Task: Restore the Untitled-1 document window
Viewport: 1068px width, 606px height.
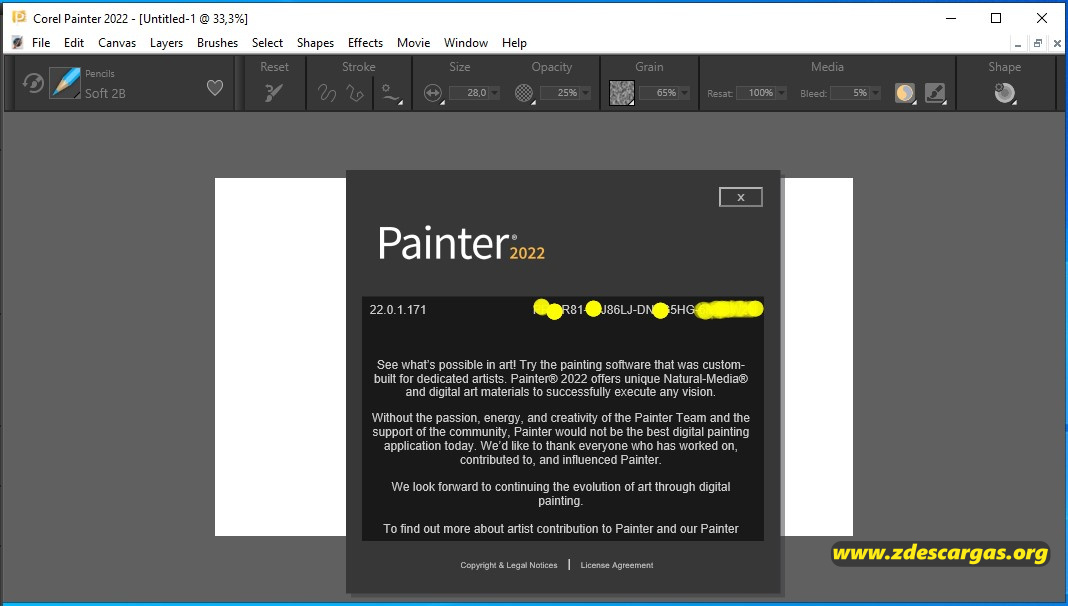Action: click(1037, 44)
